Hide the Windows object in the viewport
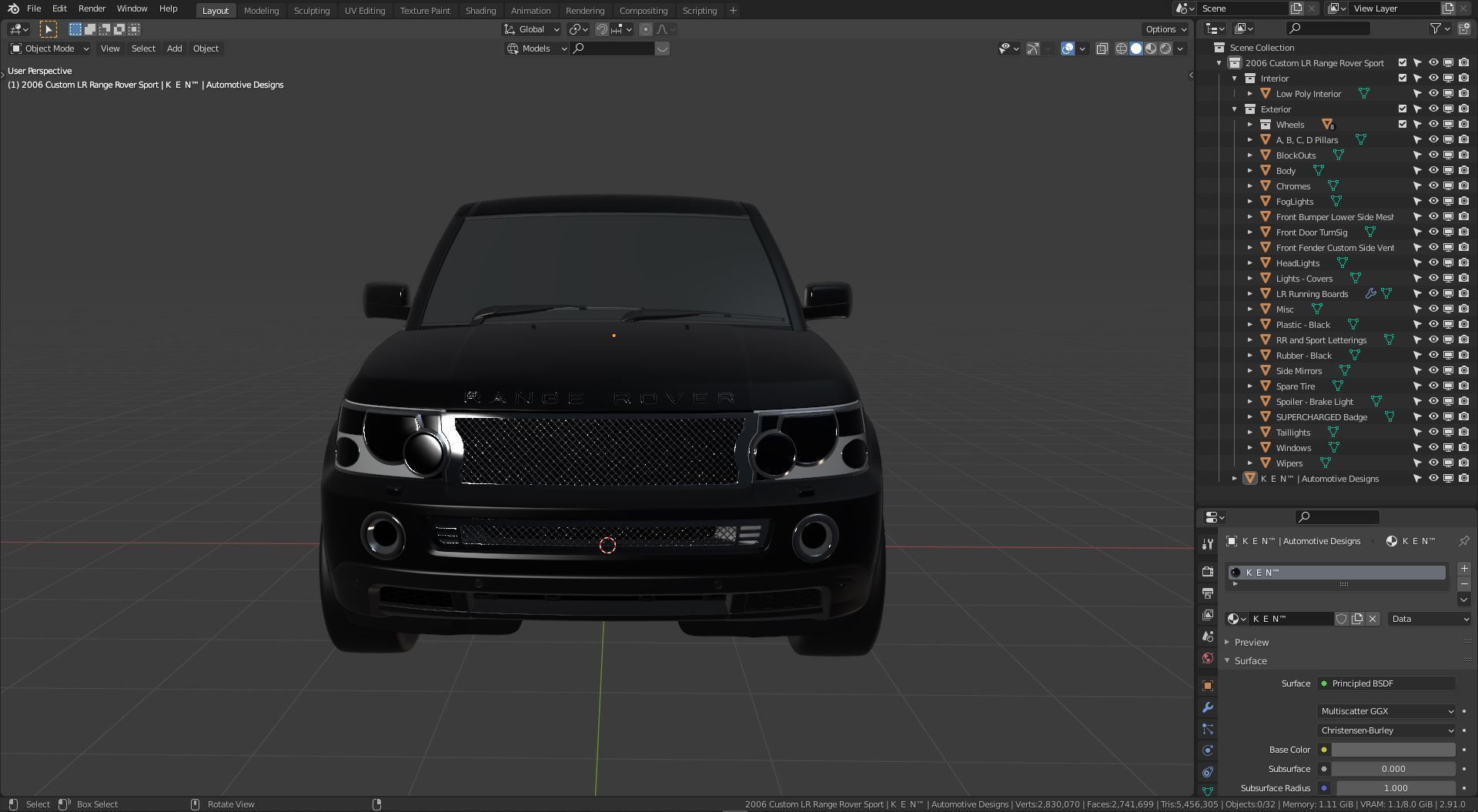1478x812 pixels. click(x=1433, y=447)
